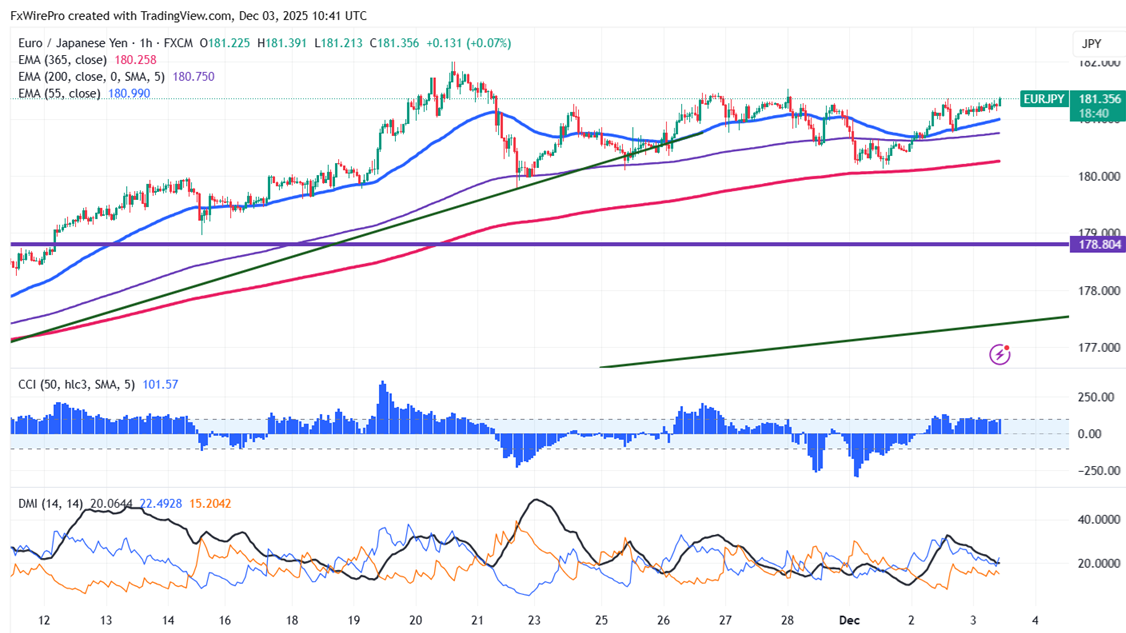
Task: Click the 18:40 countdown timer label
Action: click(x=1093, y=114)
